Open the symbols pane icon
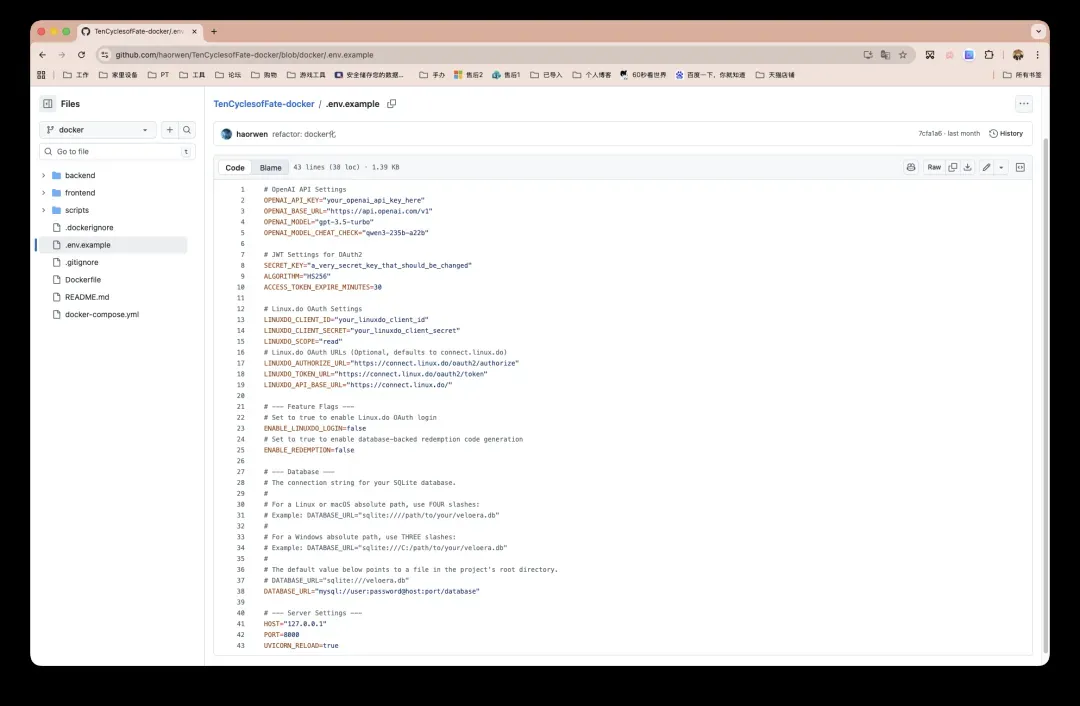 (1020, 167)
